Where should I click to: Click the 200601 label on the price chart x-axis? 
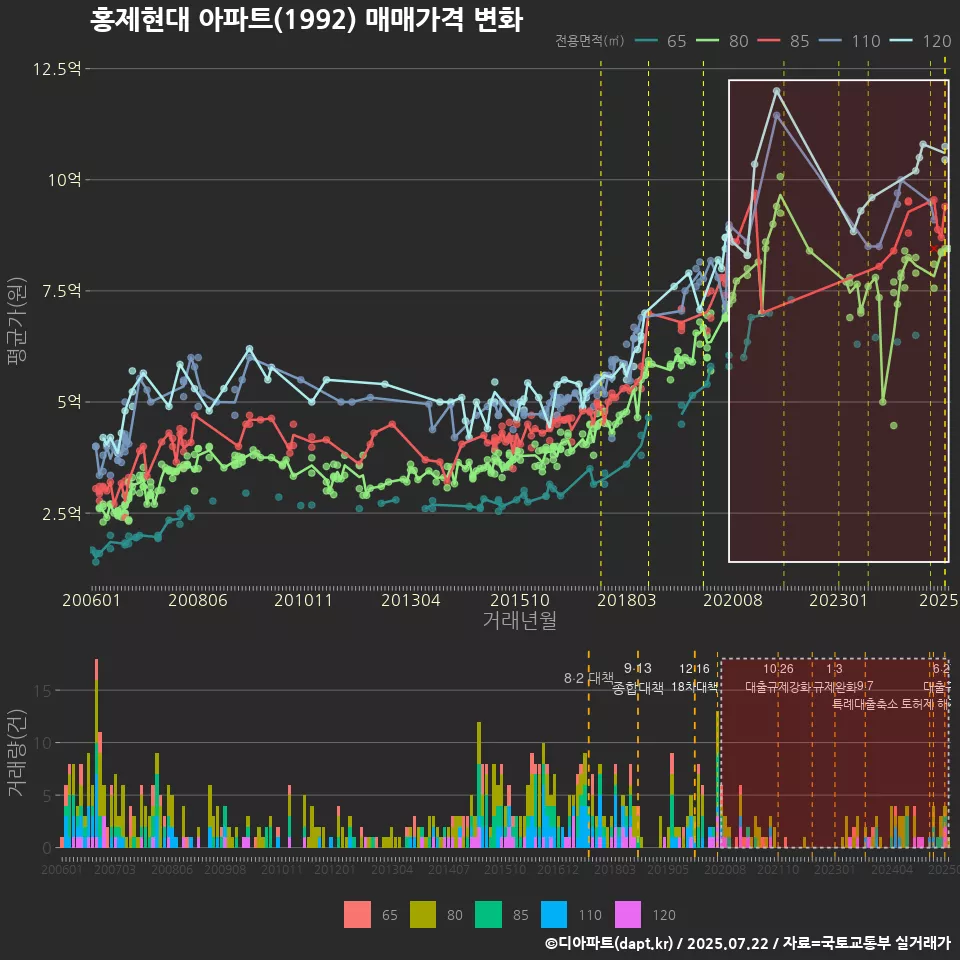click(91, 600)
